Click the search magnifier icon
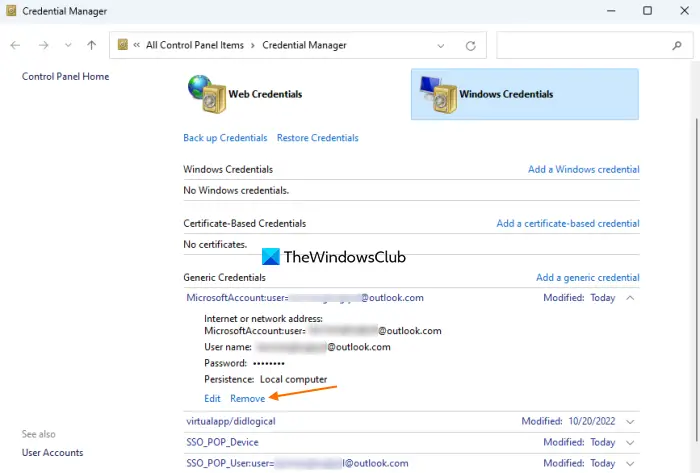The height and width of the screenshot is (473, 700). tap(677, 45)
